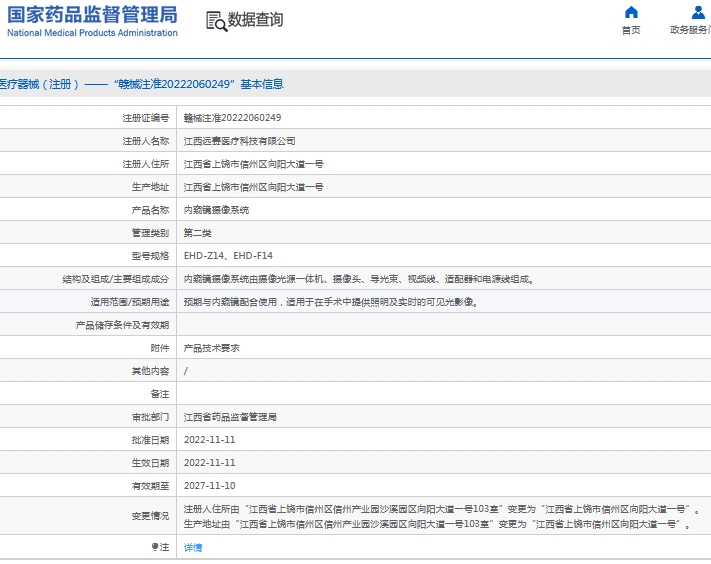Screen dimensions: 711x564
Task: Select the 结构及组成 description text
Action: pos(359,279)
